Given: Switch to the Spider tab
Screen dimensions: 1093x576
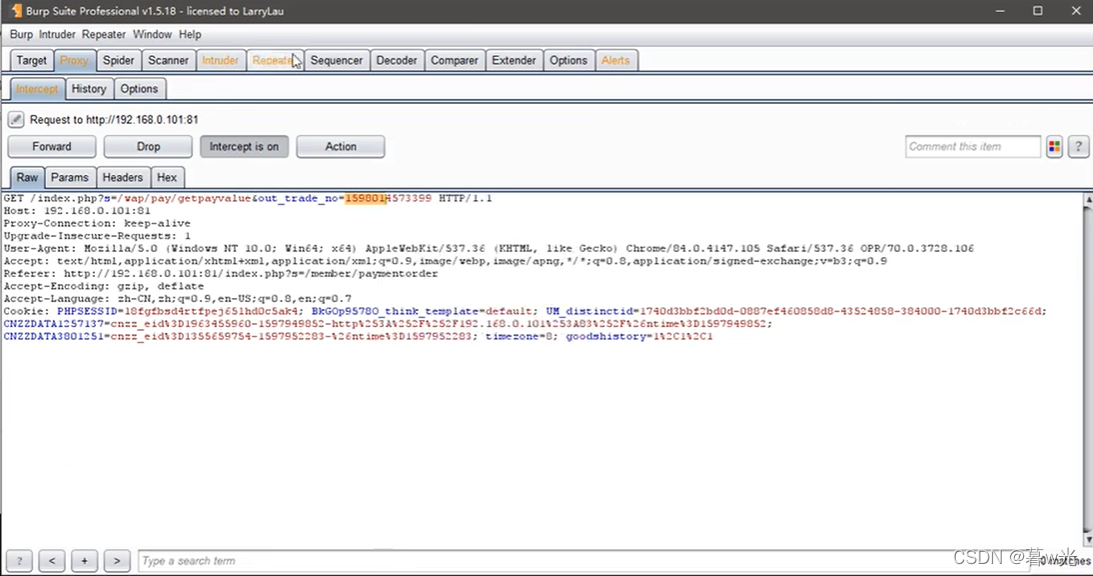Looking at the screenshot, I should (x=119, y=61).
